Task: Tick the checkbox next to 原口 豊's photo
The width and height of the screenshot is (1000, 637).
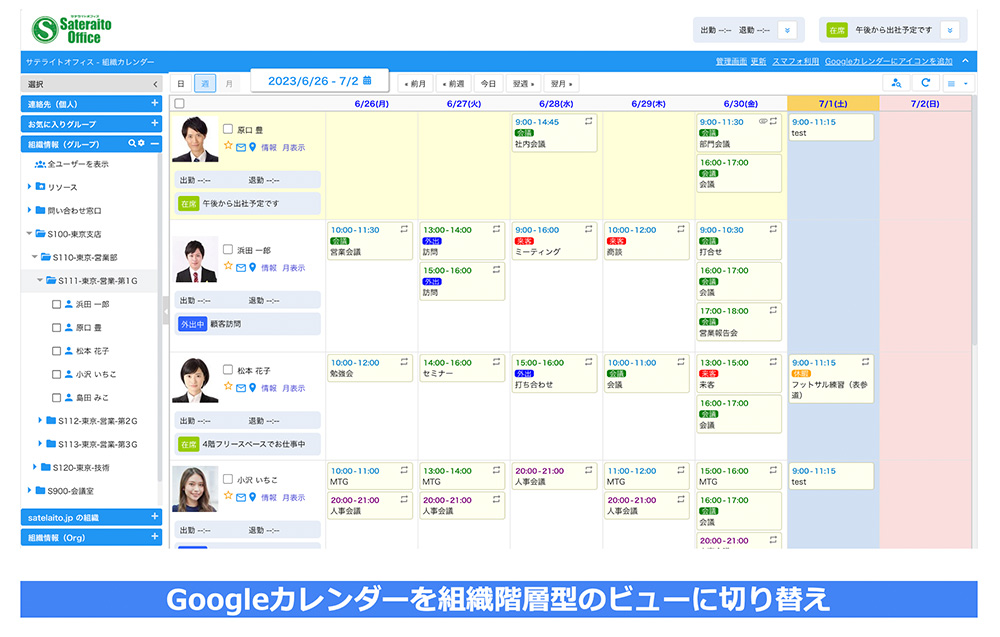Action: pos(228,129)
